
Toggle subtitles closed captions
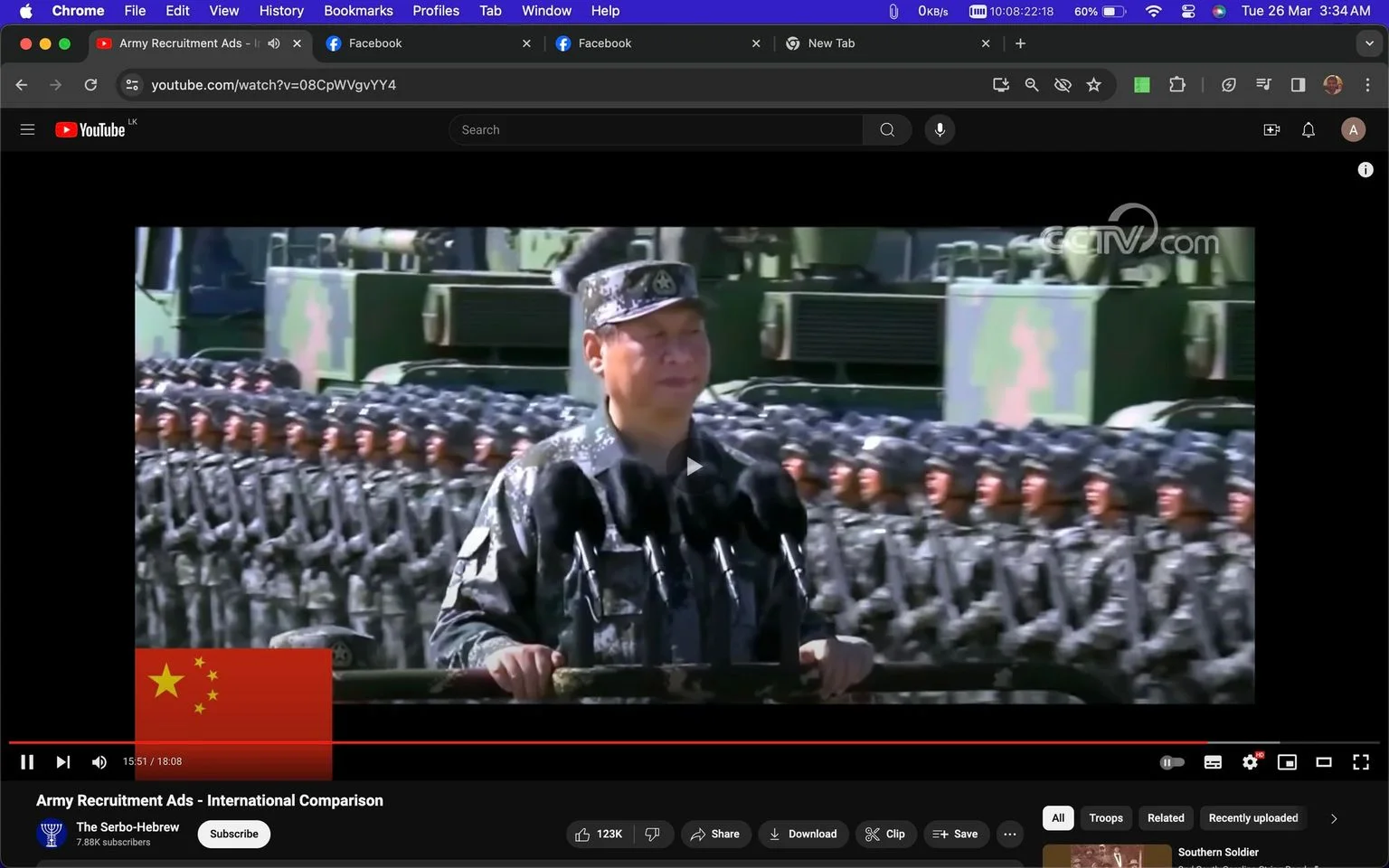pos(1214,762)
